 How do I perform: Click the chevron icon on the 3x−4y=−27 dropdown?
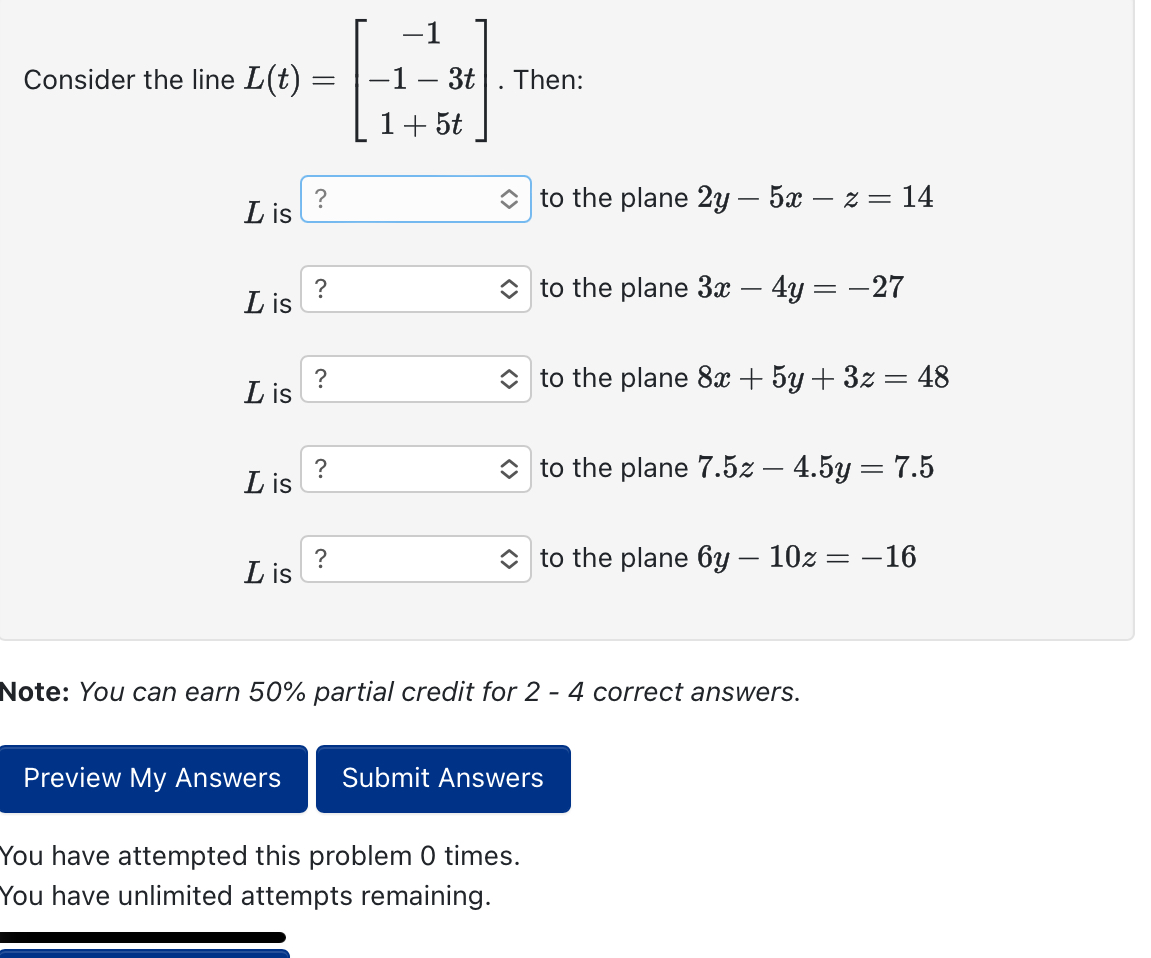coord(510,289)
